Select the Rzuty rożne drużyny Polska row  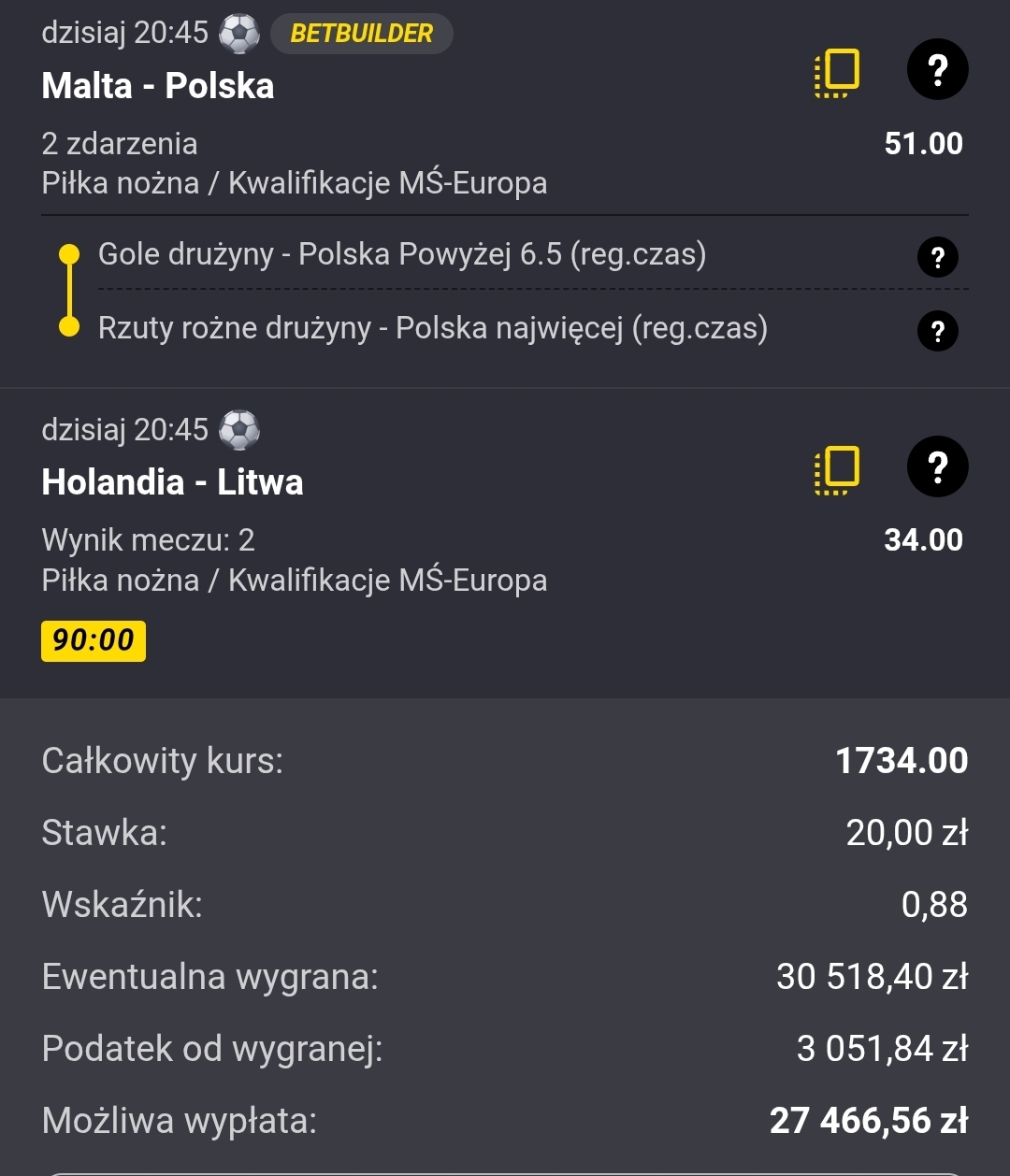pyautogui.click(x=433, y=328)
